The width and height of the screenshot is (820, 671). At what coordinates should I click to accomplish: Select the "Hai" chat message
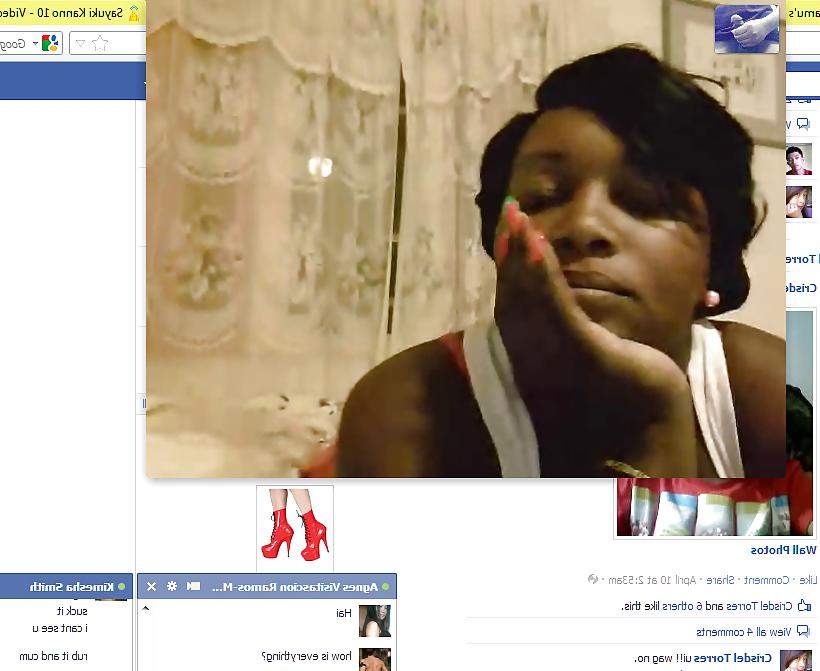pyautogui.click(x=344, y=613)
